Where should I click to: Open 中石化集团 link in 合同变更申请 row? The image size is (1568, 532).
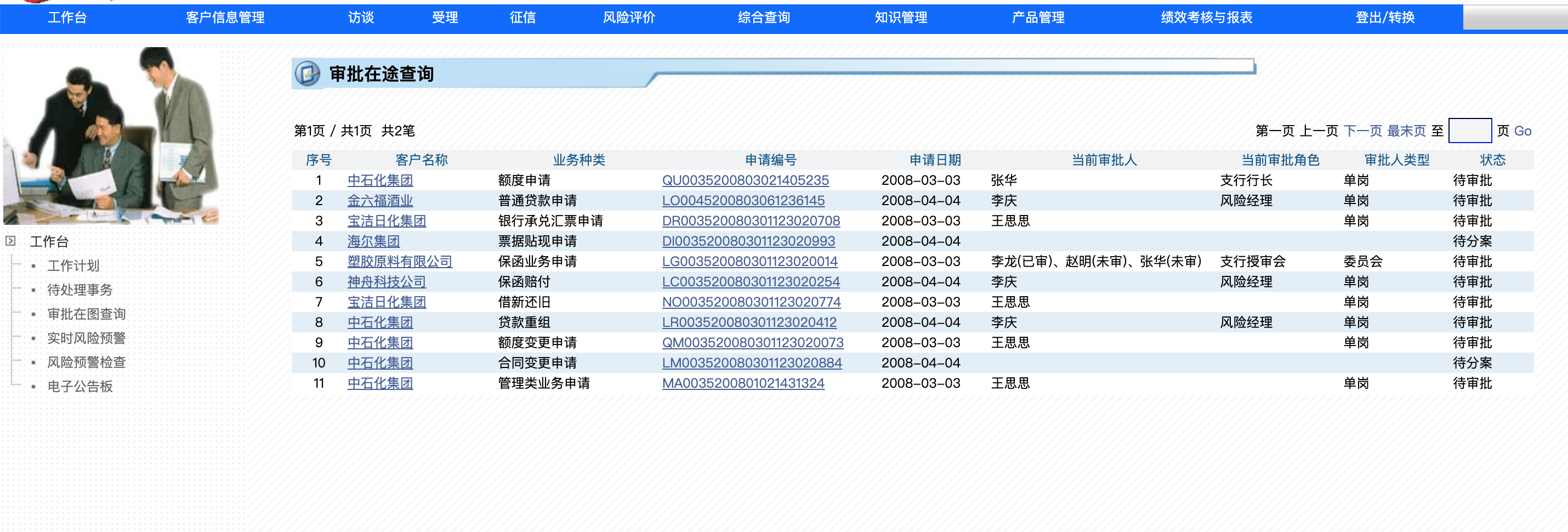380,363
